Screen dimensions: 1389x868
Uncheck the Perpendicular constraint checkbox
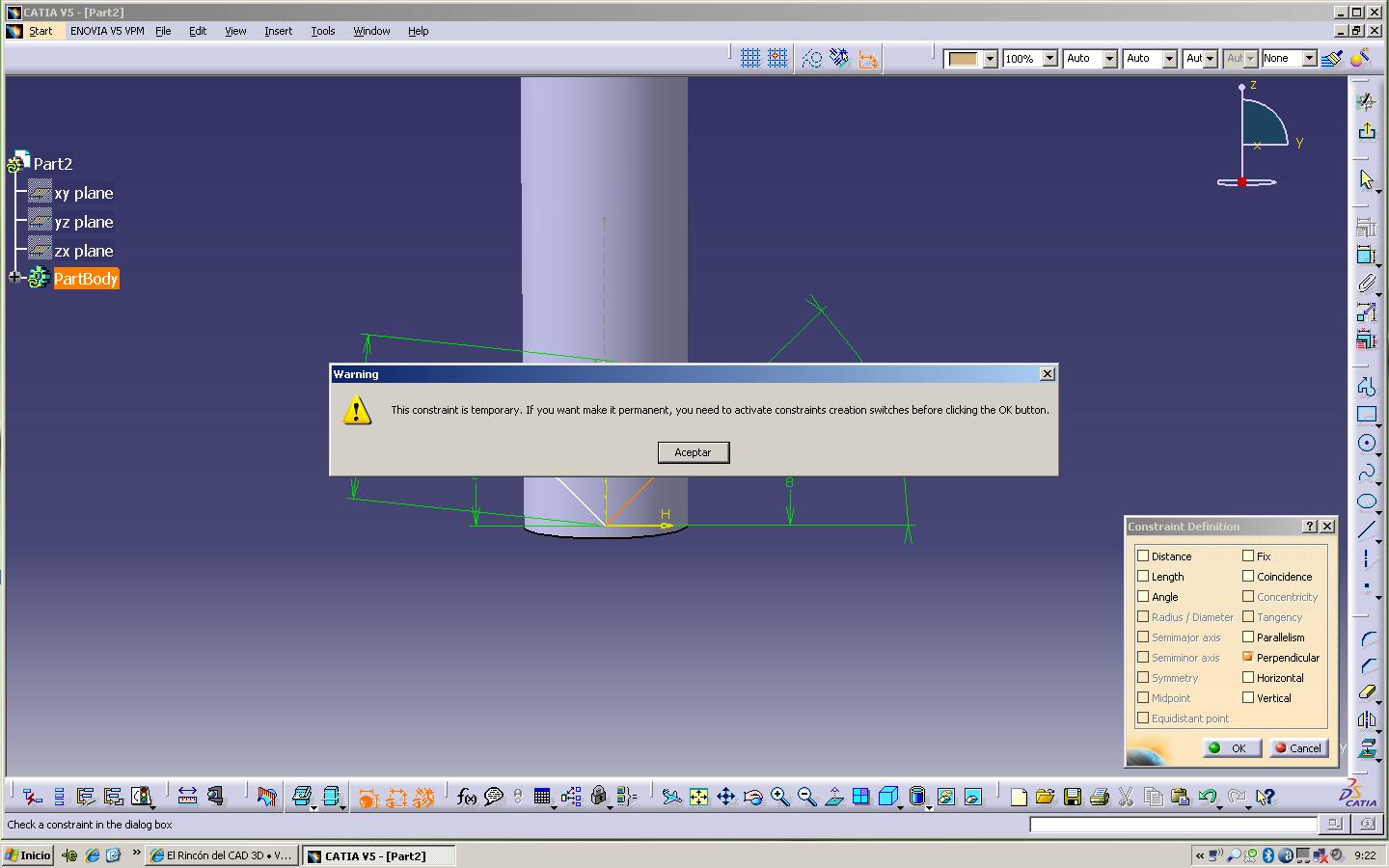[x=1248, y=657]
